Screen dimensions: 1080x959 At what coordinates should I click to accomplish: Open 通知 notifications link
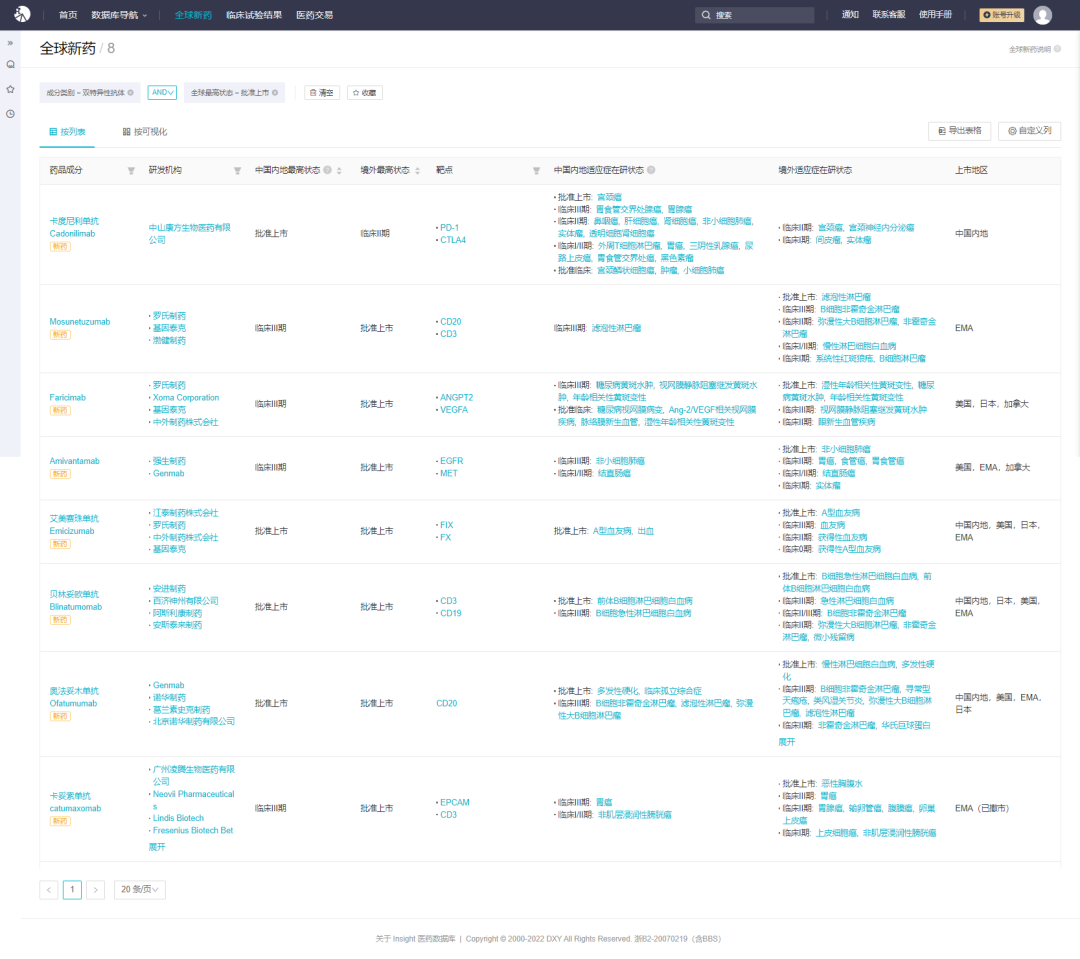[850, 14]
